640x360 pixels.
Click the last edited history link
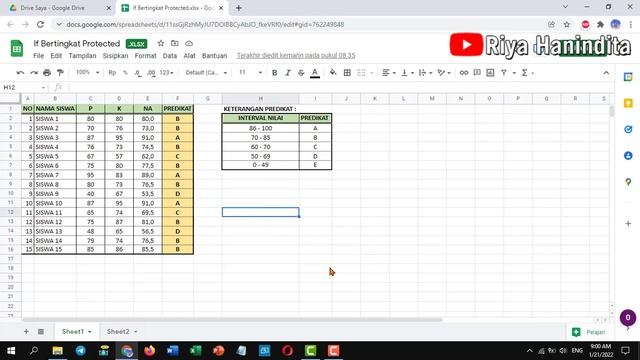point(296,56)
